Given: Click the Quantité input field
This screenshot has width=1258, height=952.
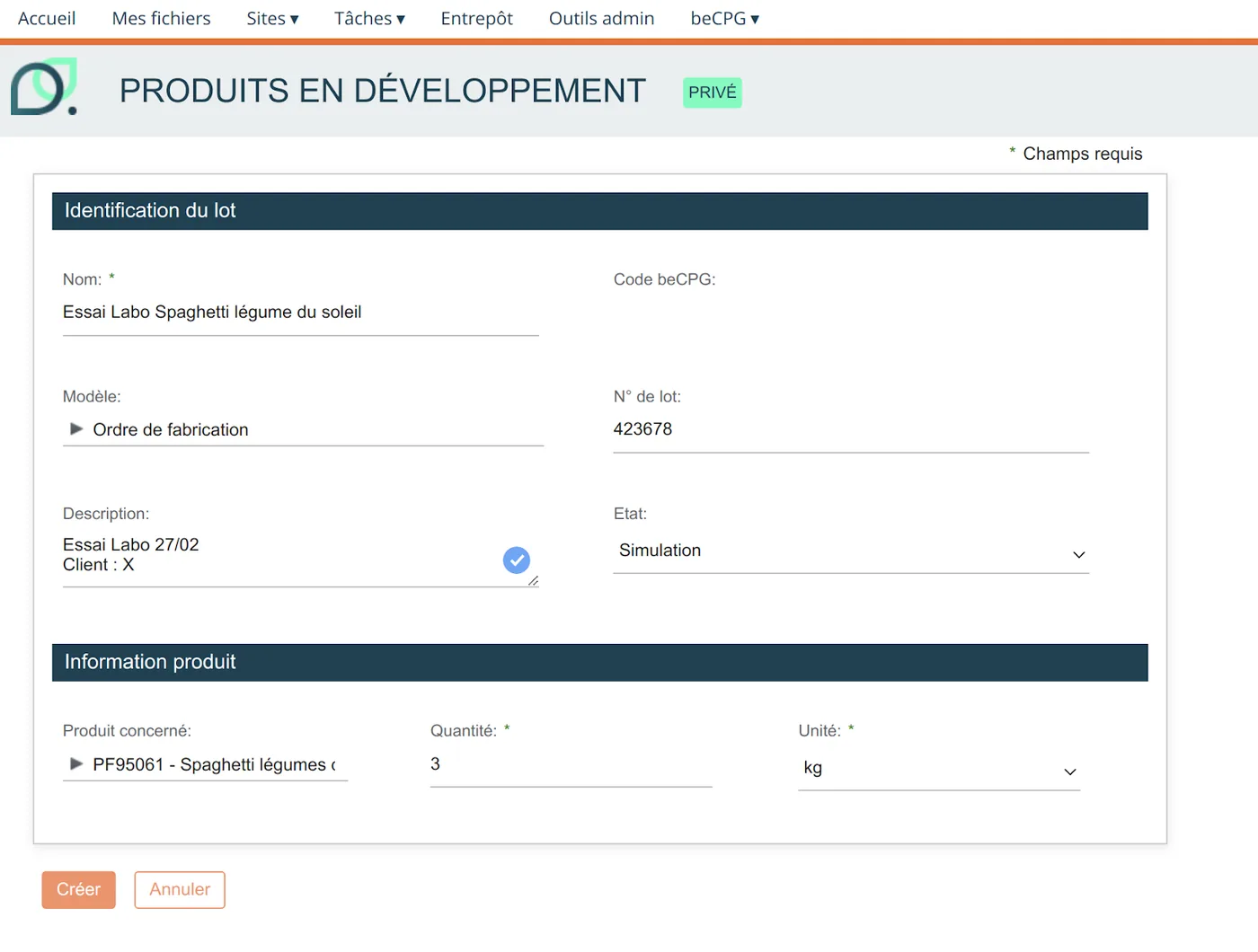Looking at the screenshot, I should (571, 765).
